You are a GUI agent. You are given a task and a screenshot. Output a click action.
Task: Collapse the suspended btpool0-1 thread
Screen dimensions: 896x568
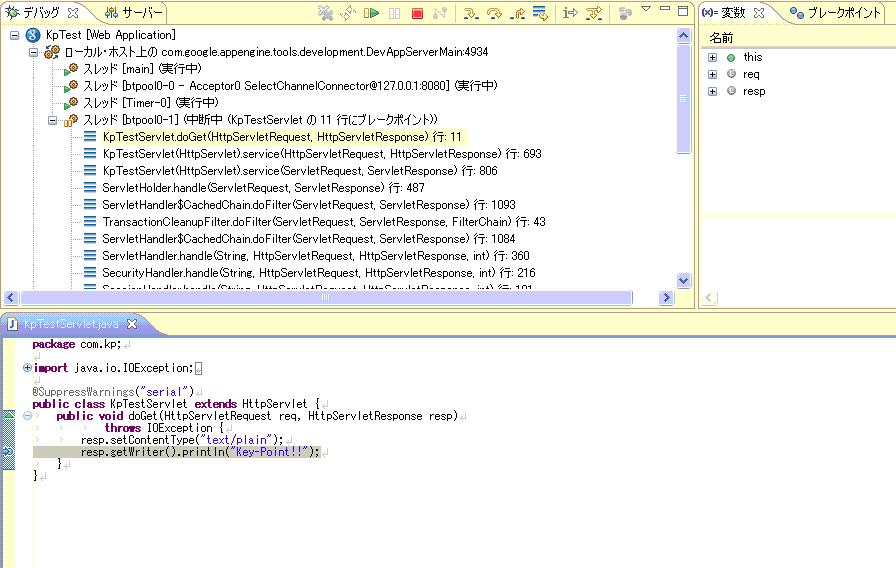(x=53, y=121)
